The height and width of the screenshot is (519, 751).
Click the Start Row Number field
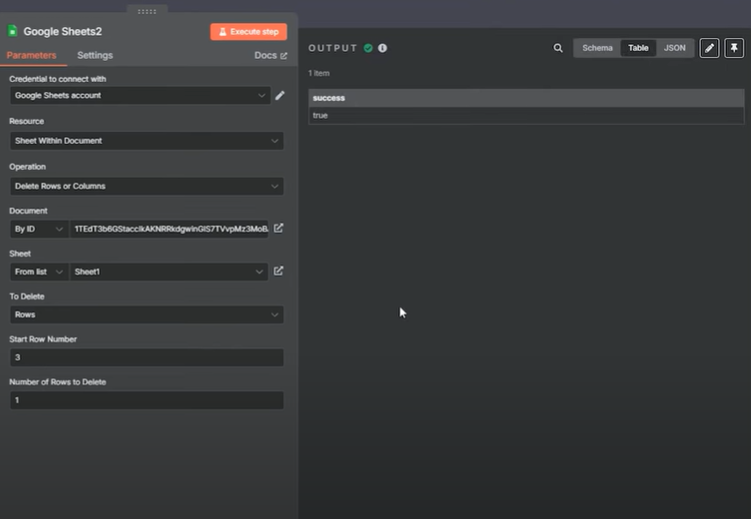147,357
